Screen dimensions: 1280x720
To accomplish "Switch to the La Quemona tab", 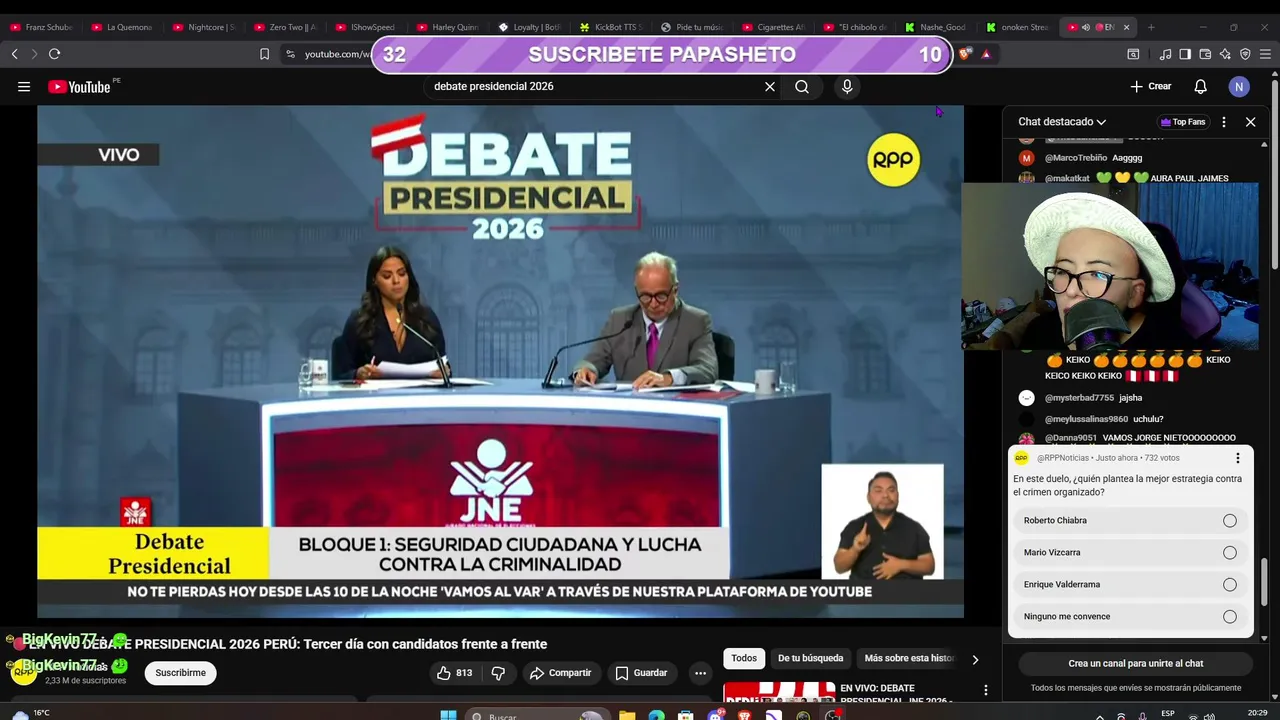I will [x=122, y=27].
